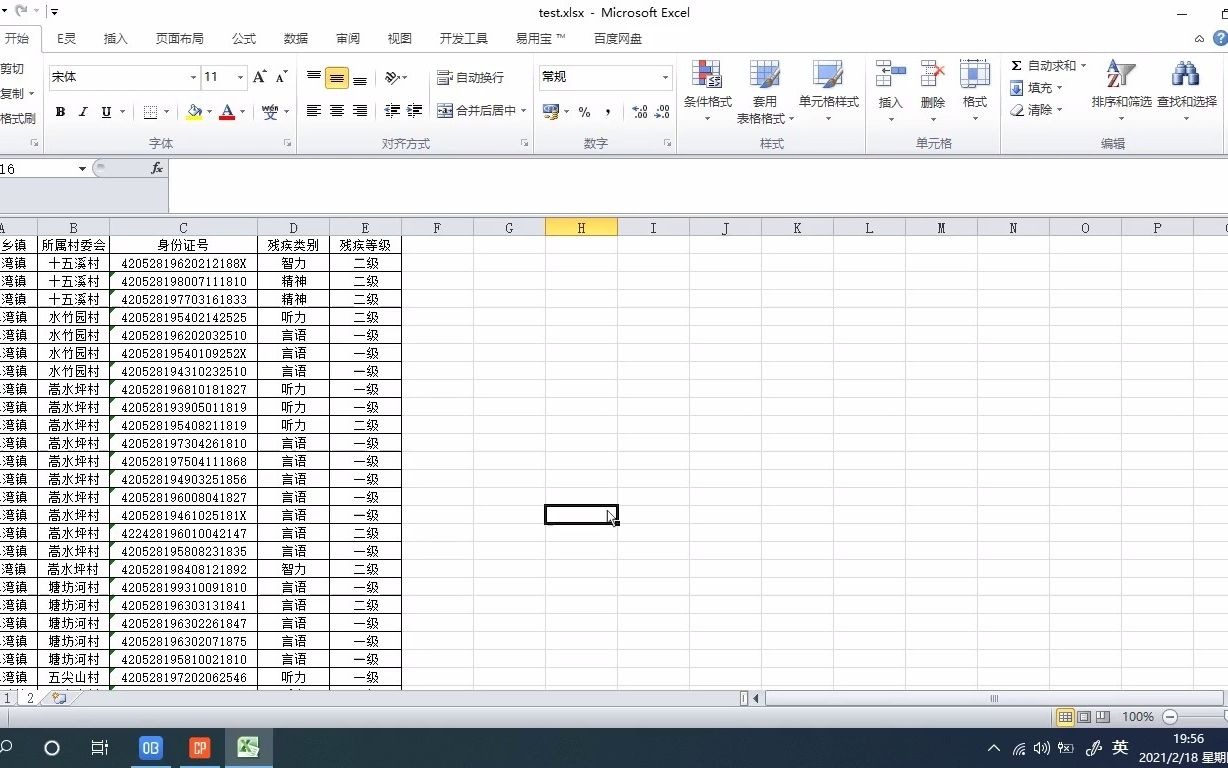Toggle underline formatting
Screen dimensions: 1228x768
point(106,112)
